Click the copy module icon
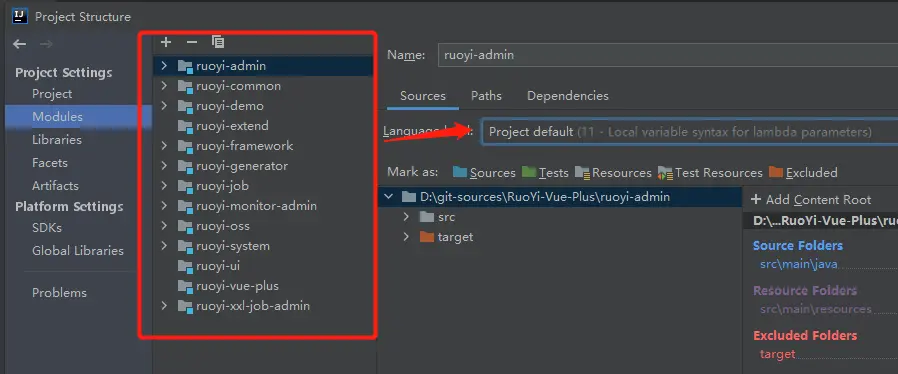This screenshot has width=898, height=374. 218,42
